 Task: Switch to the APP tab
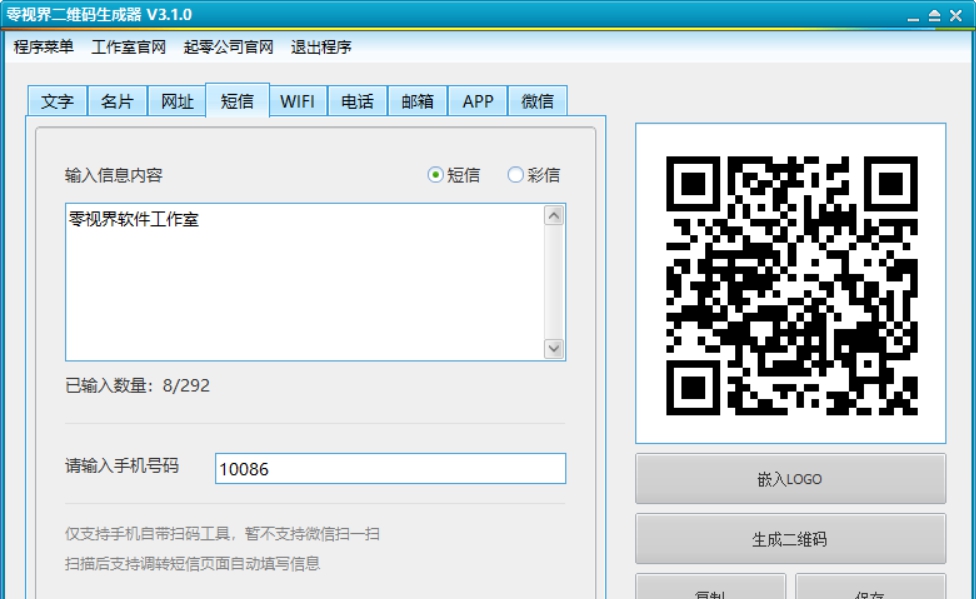[477, 101]
